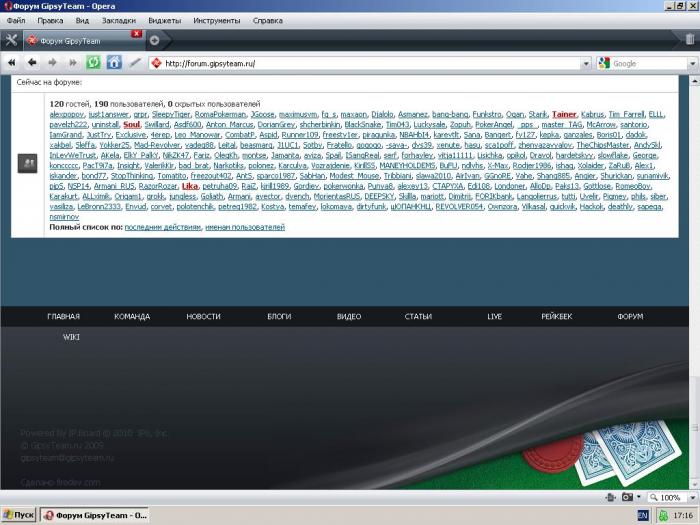
Task: Open the red Tainer user link
Action: point(564,115)
